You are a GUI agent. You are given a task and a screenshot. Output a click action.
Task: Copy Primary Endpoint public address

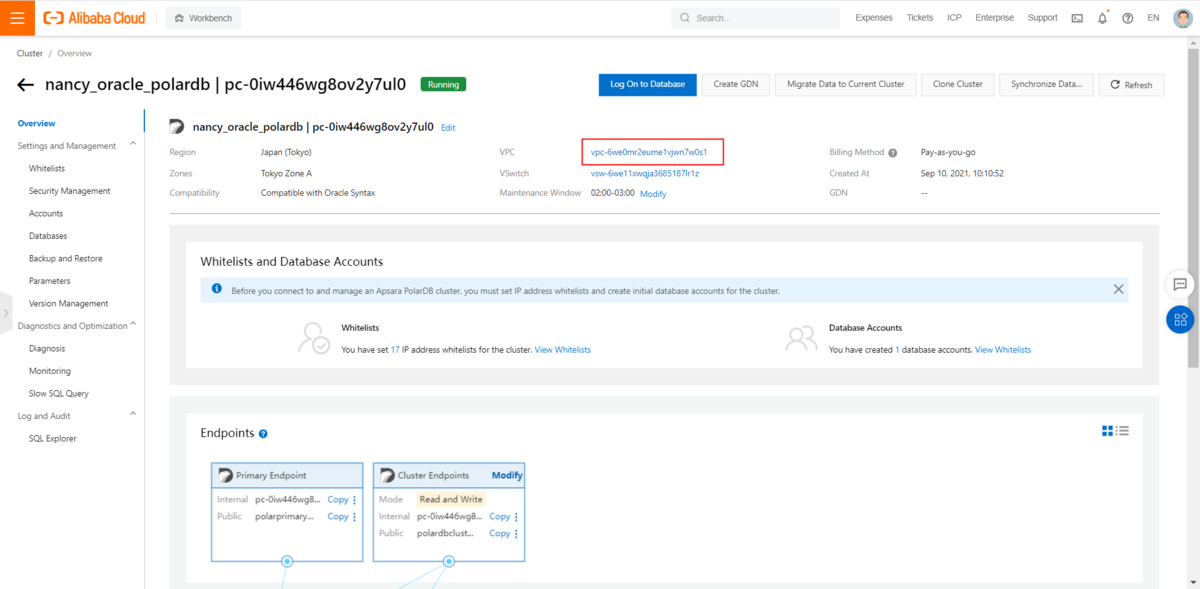338,517
